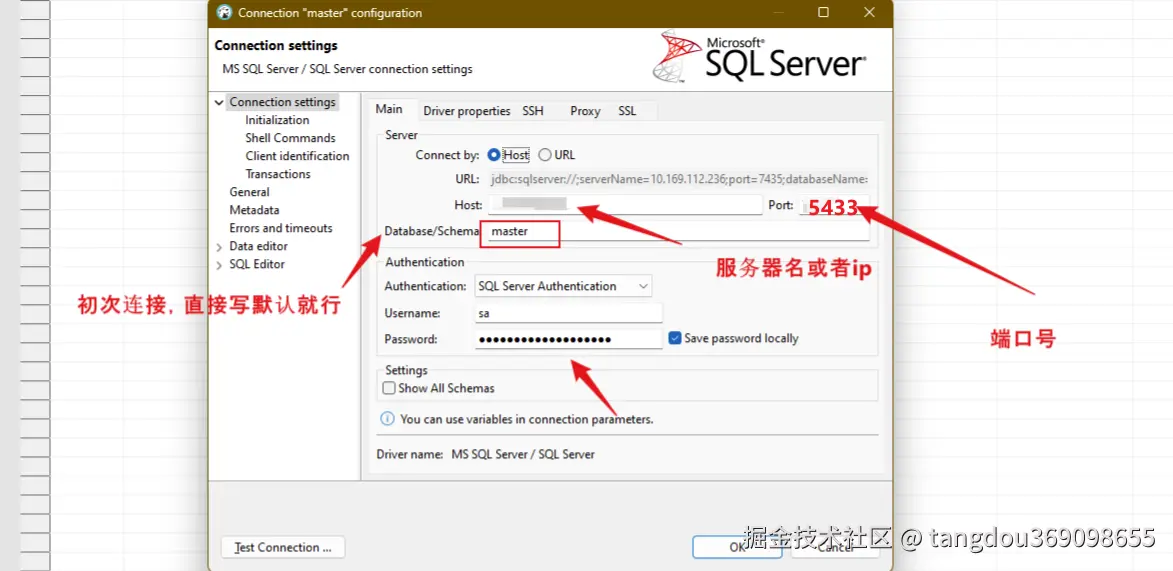Open the Proxy tab
The height and width of the screenshot is (571, 1173).
click(x=585, y=111)
